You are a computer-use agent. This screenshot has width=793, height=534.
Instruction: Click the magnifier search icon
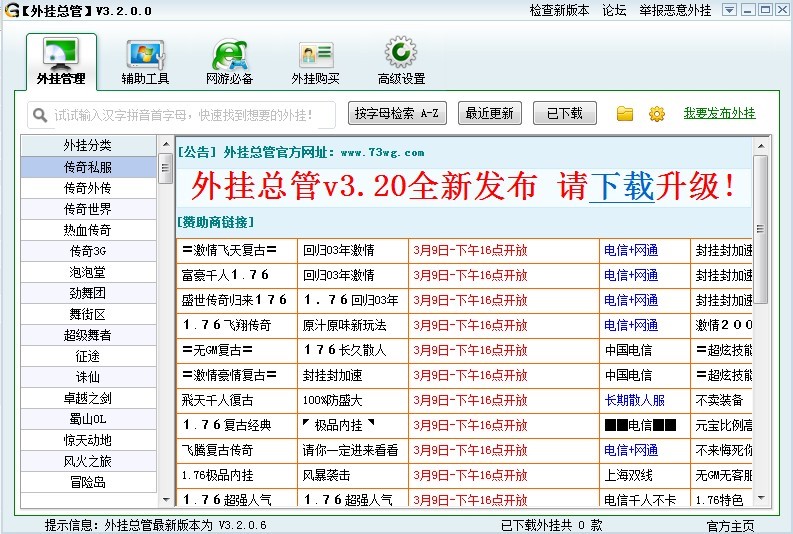(40, 115)
